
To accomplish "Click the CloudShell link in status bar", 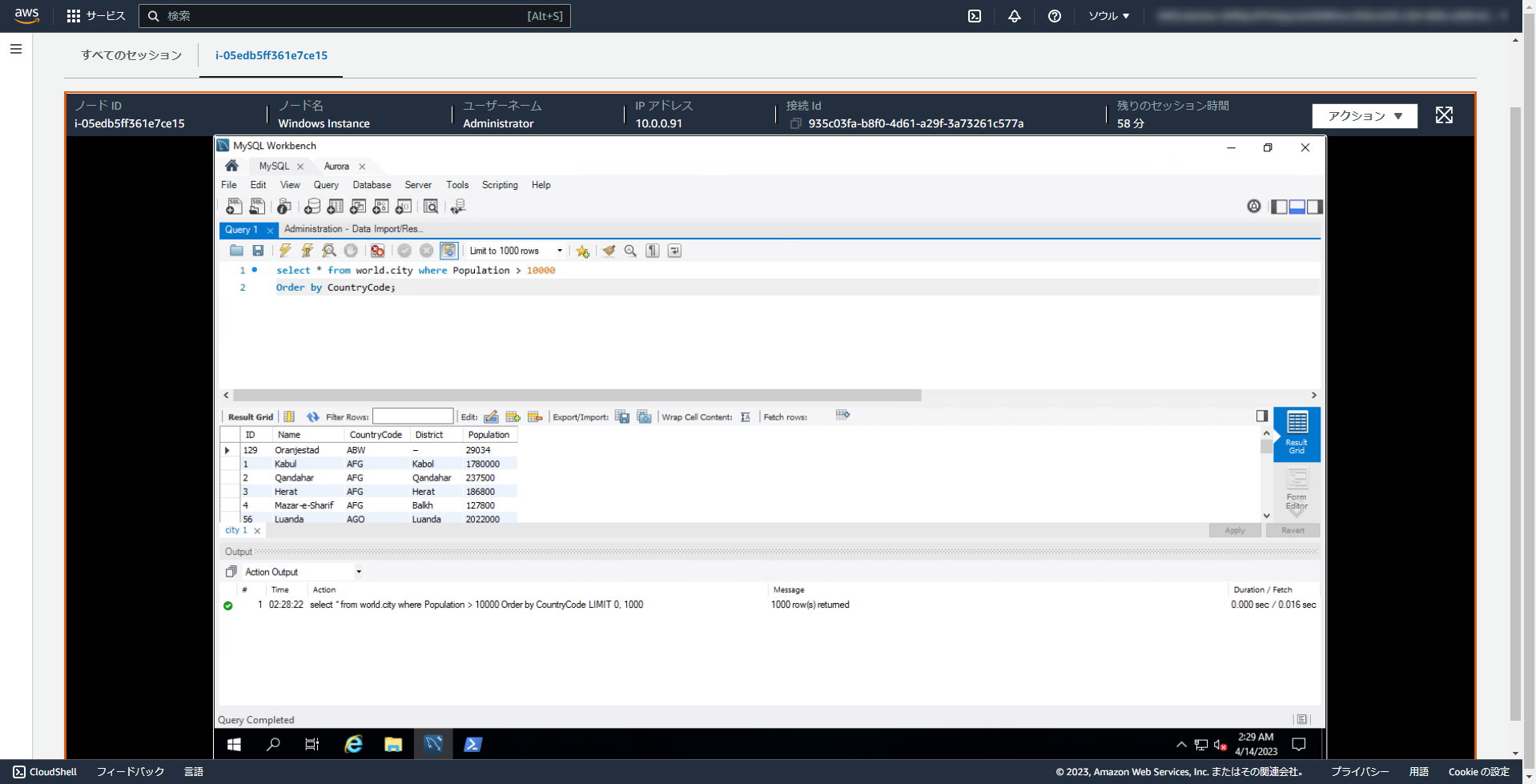I will coord(45,771).
